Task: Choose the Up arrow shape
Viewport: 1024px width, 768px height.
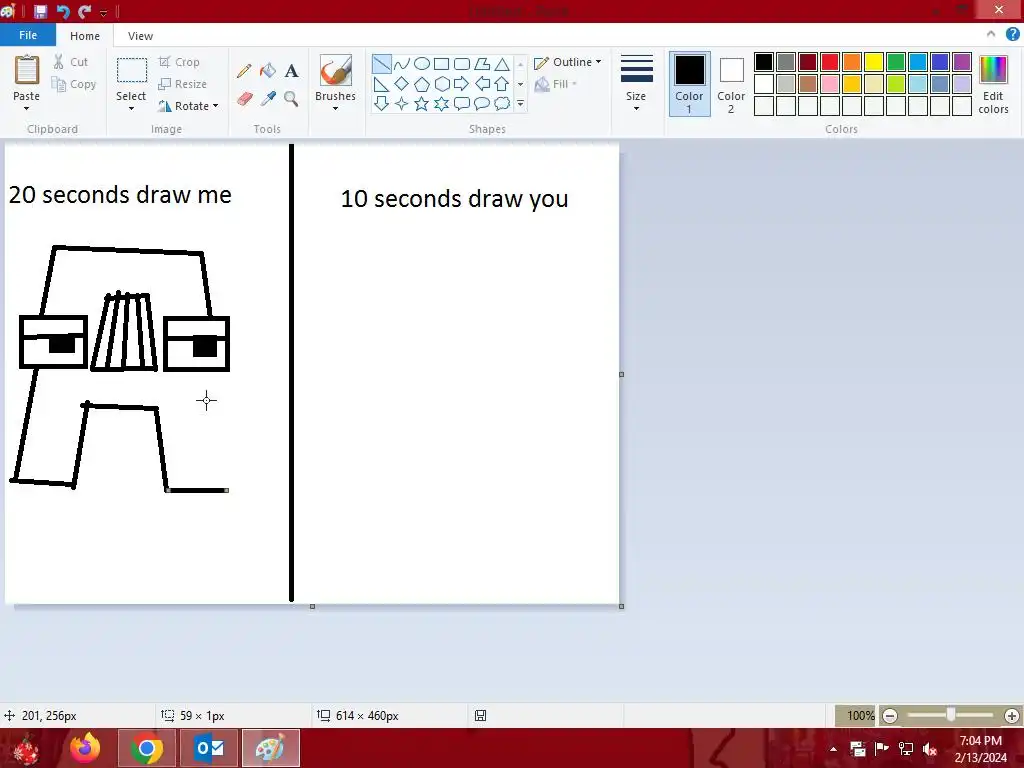Action: (x=502, y=84)
